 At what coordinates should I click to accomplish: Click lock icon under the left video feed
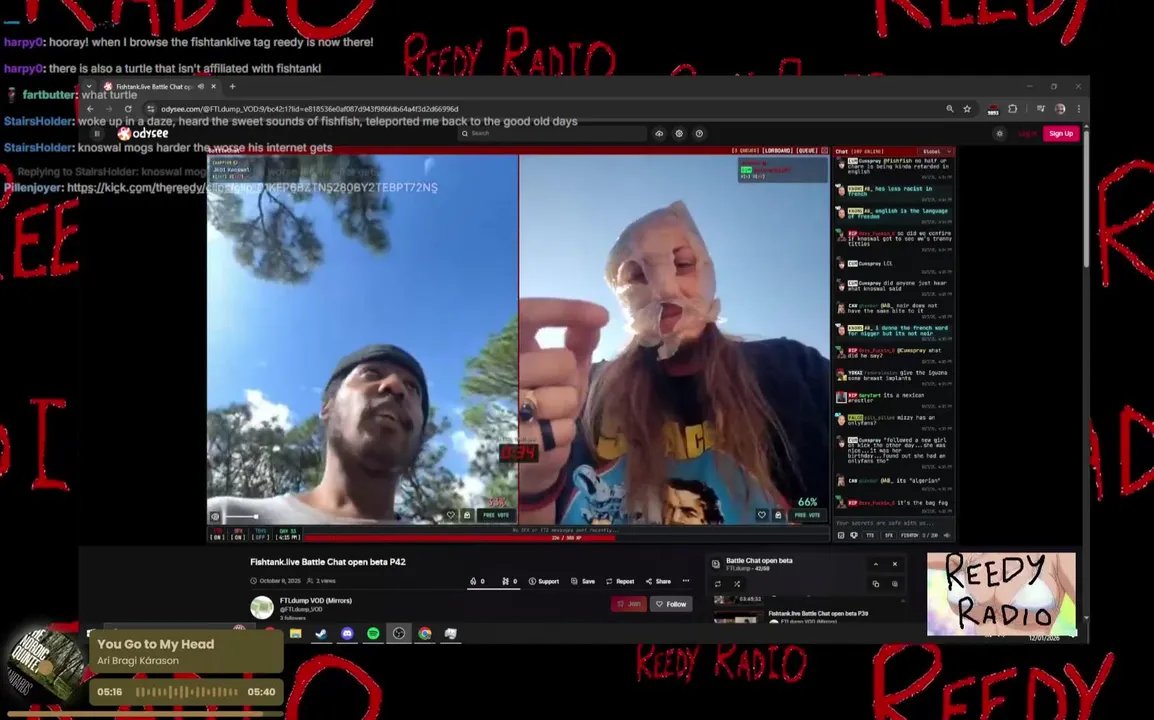(467, 515)
